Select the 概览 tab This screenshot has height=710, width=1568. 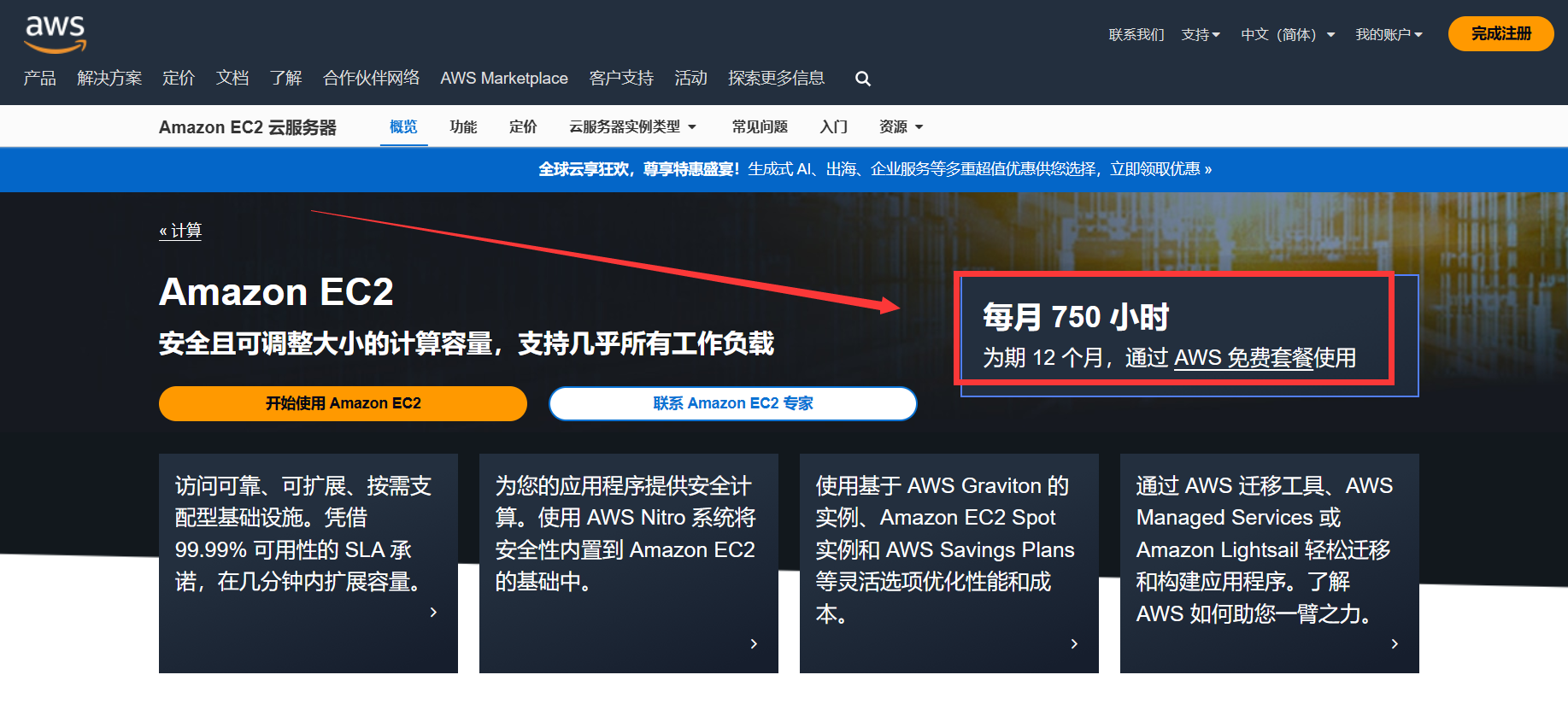click(403, 126)
